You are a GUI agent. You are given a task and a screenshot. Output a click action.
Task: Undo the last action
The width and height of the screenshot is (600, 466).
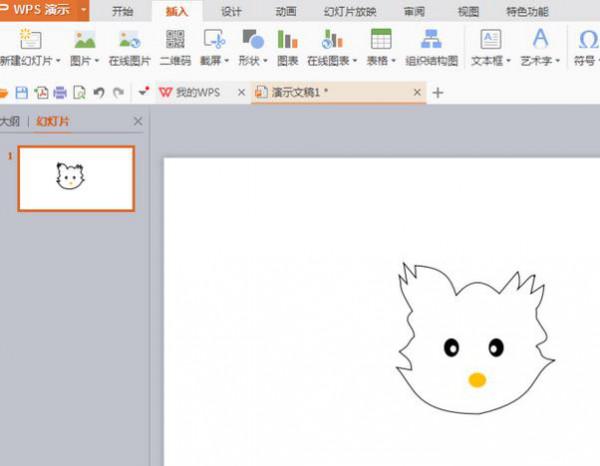tap(98, 93)
